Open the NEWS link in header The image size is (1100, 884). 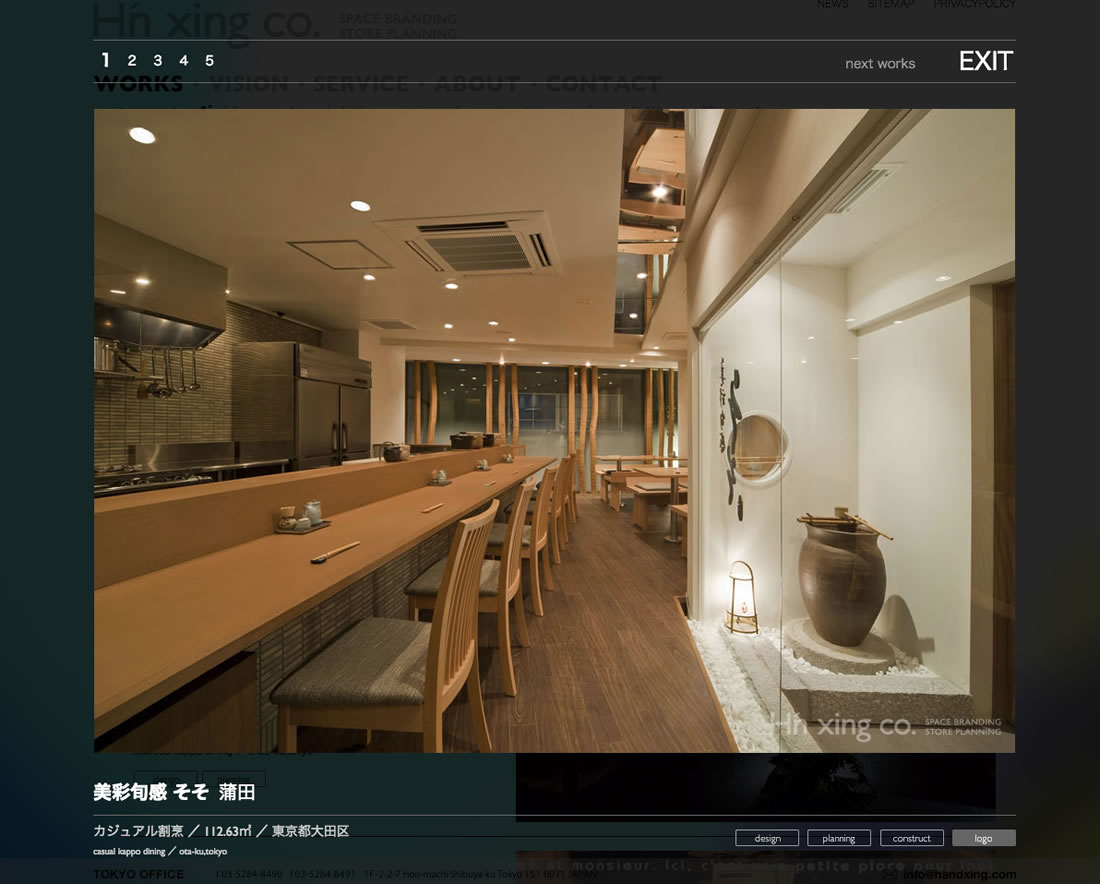[x=832, y=5]
